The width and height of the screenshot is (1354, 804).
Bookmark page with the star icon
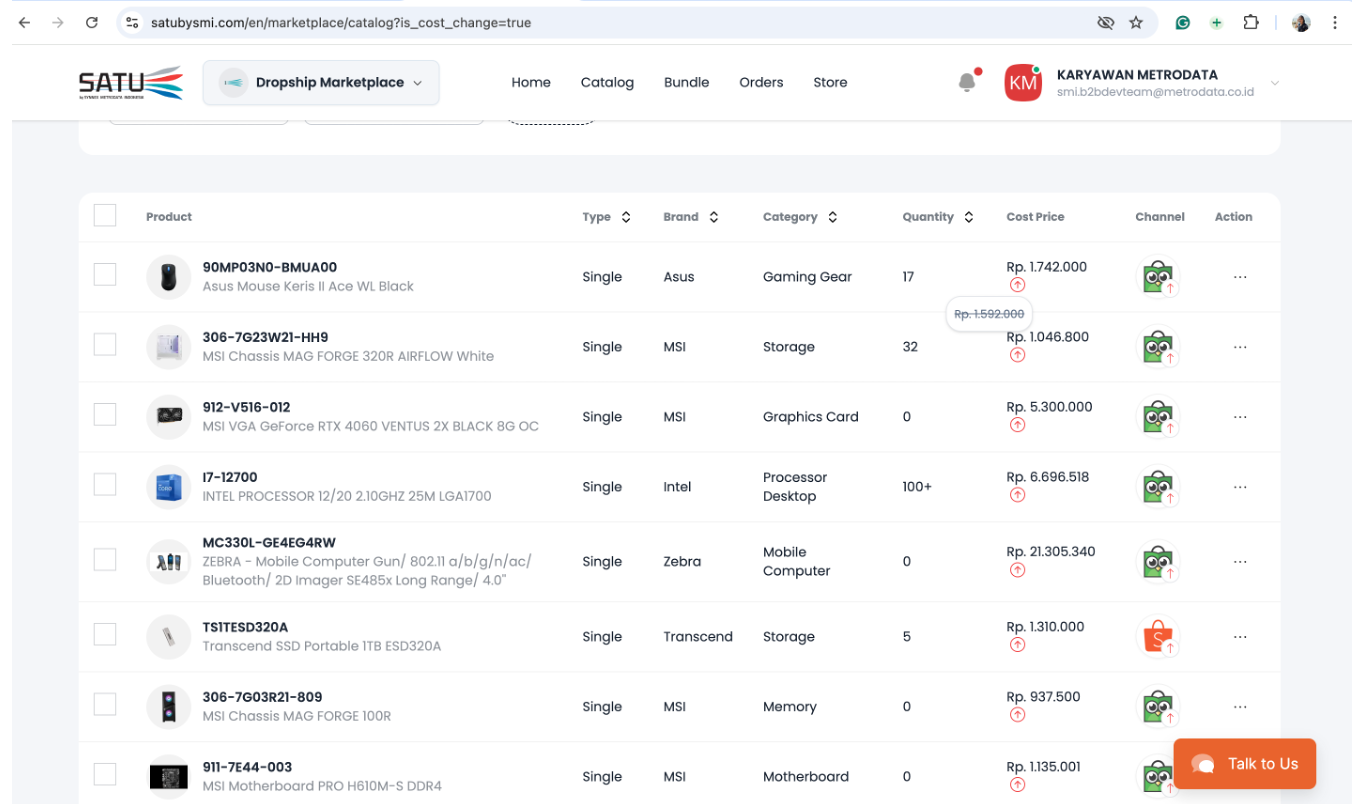1136,22
